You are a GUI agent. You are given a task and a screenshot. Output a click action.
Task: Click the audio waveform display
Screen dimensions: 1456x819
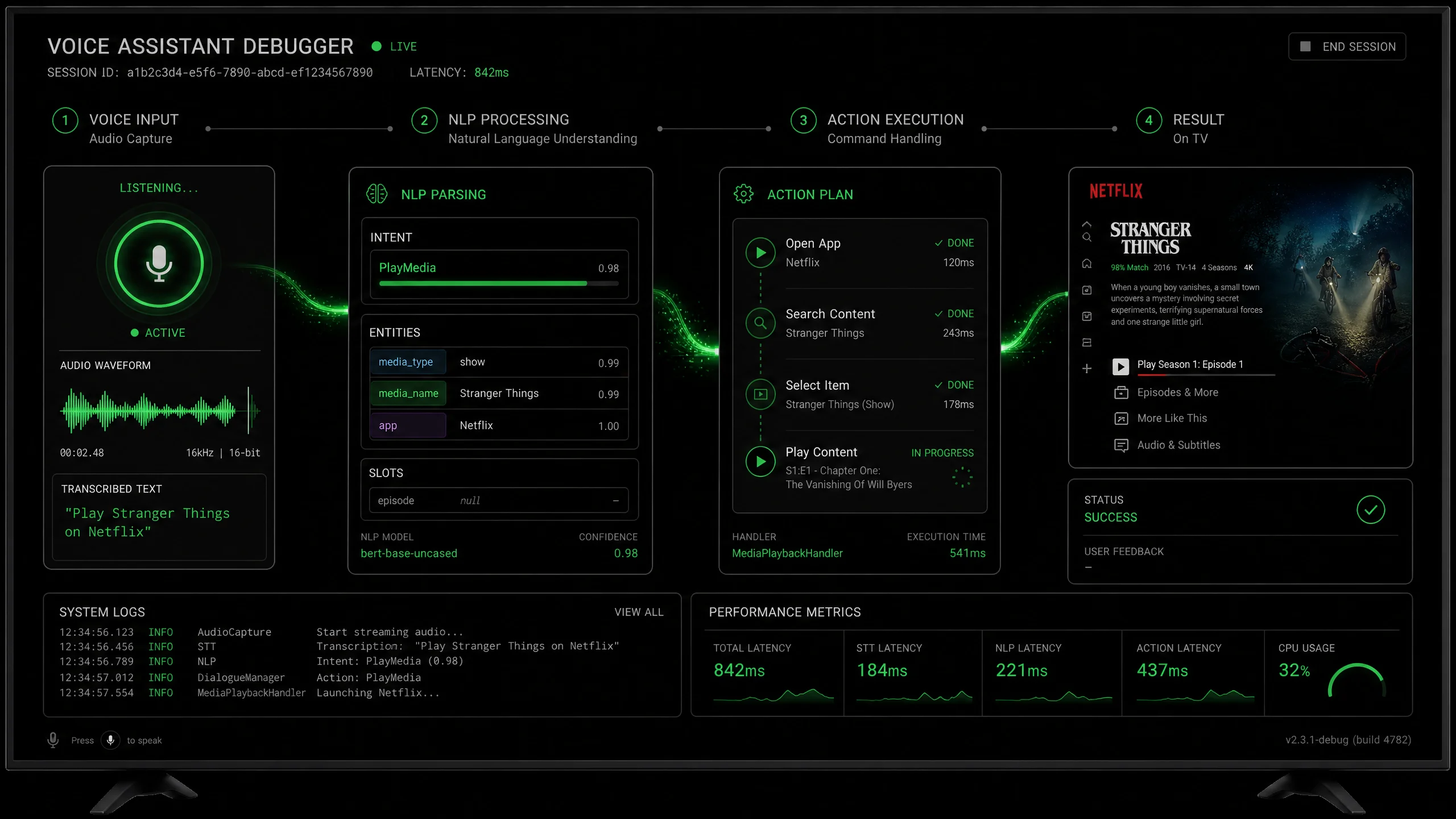pos(160,409)
